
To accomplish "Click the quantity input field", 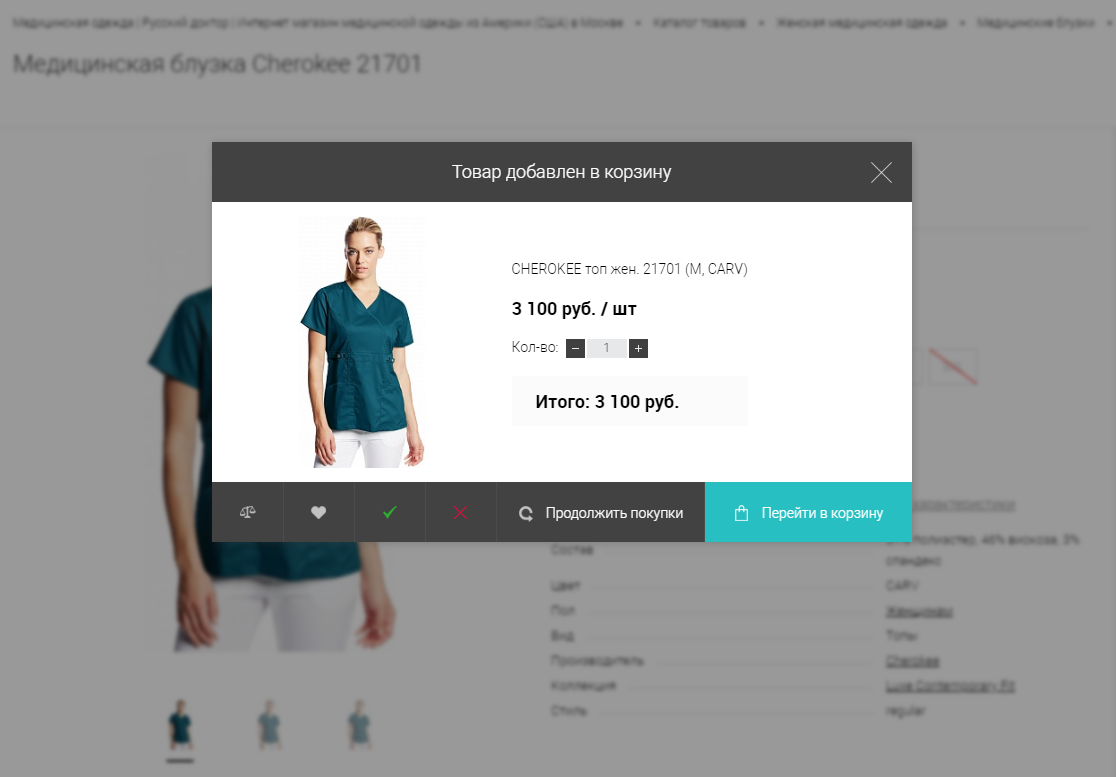I will coord(606,349).
